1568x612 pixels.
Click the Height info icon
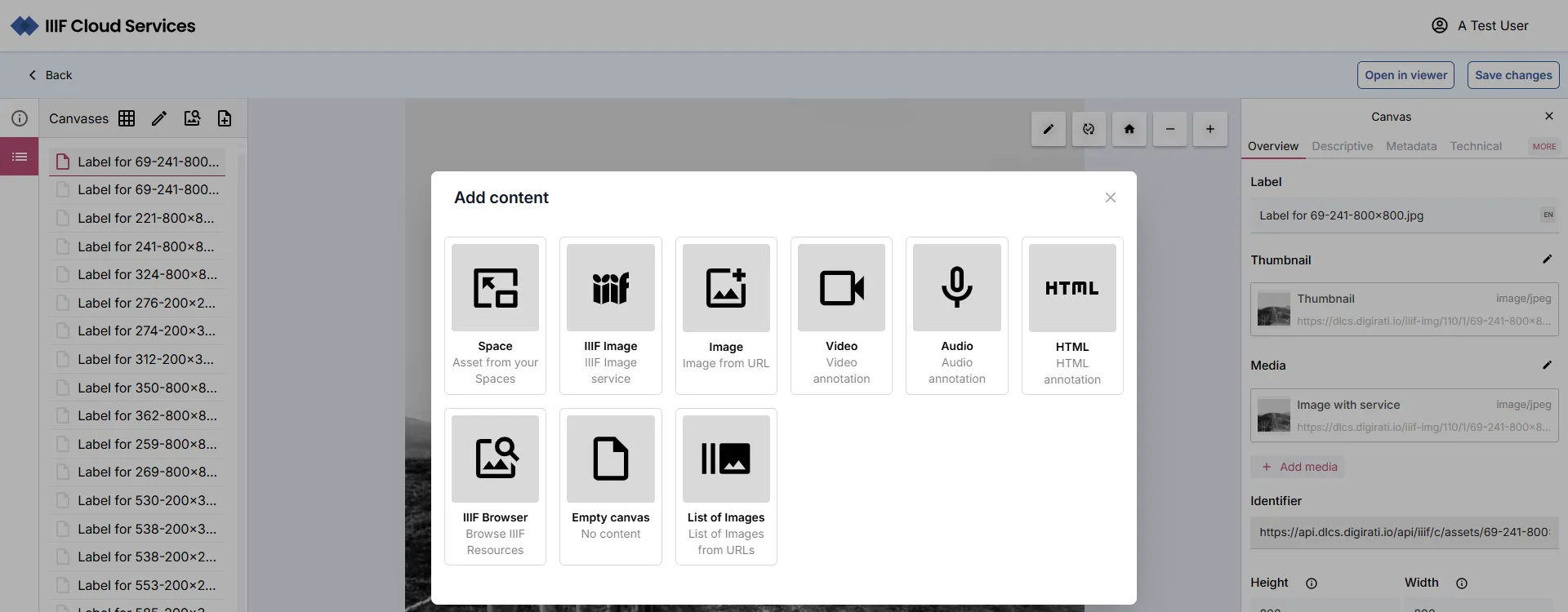click(1312, 583)
